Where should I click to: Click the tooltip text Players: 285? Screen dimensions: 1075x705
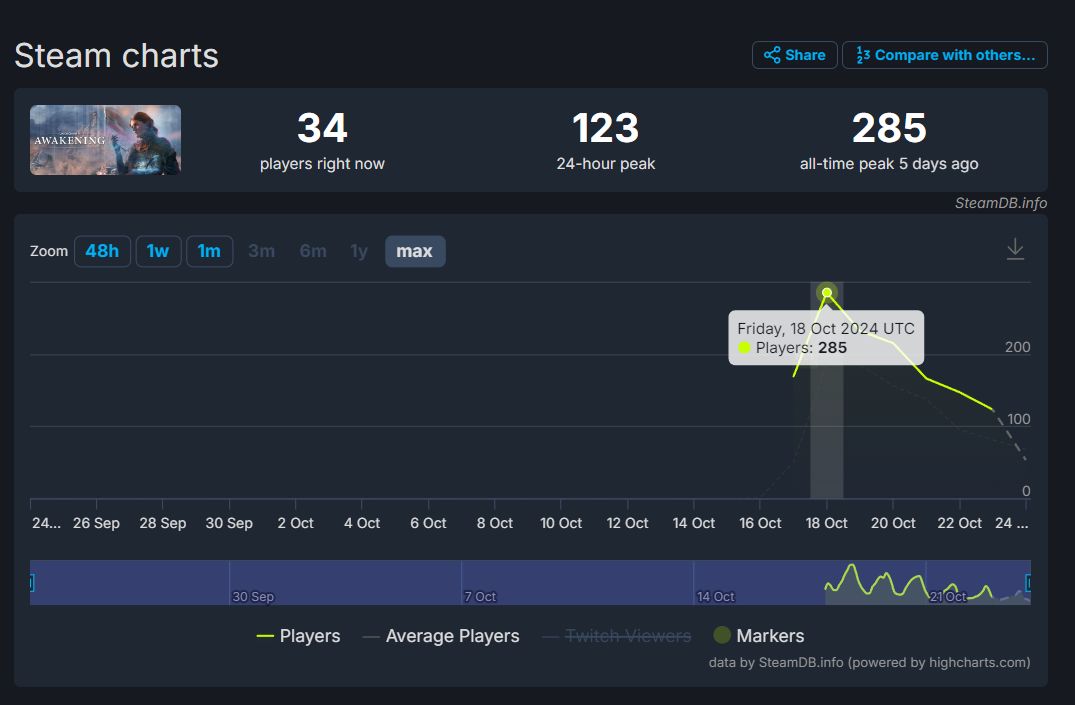tap(801, 348)
